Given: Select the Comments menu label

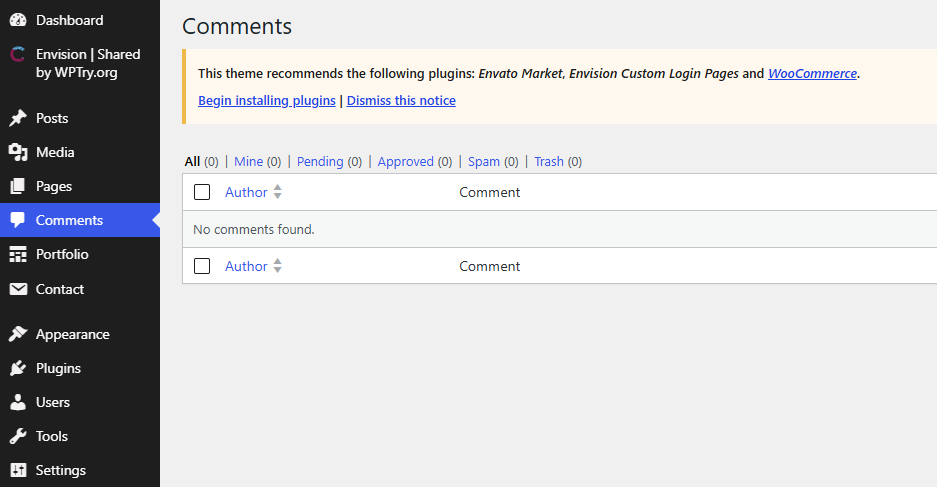Looking at the screenshot, I should click(x=69, y=220).
